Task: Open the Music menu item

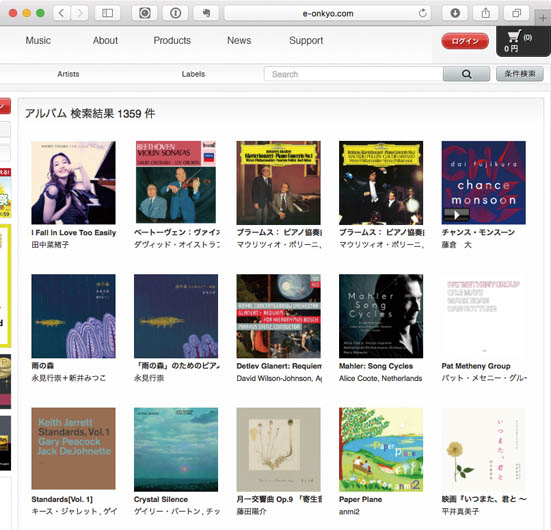Action: [x=38, y=40]
